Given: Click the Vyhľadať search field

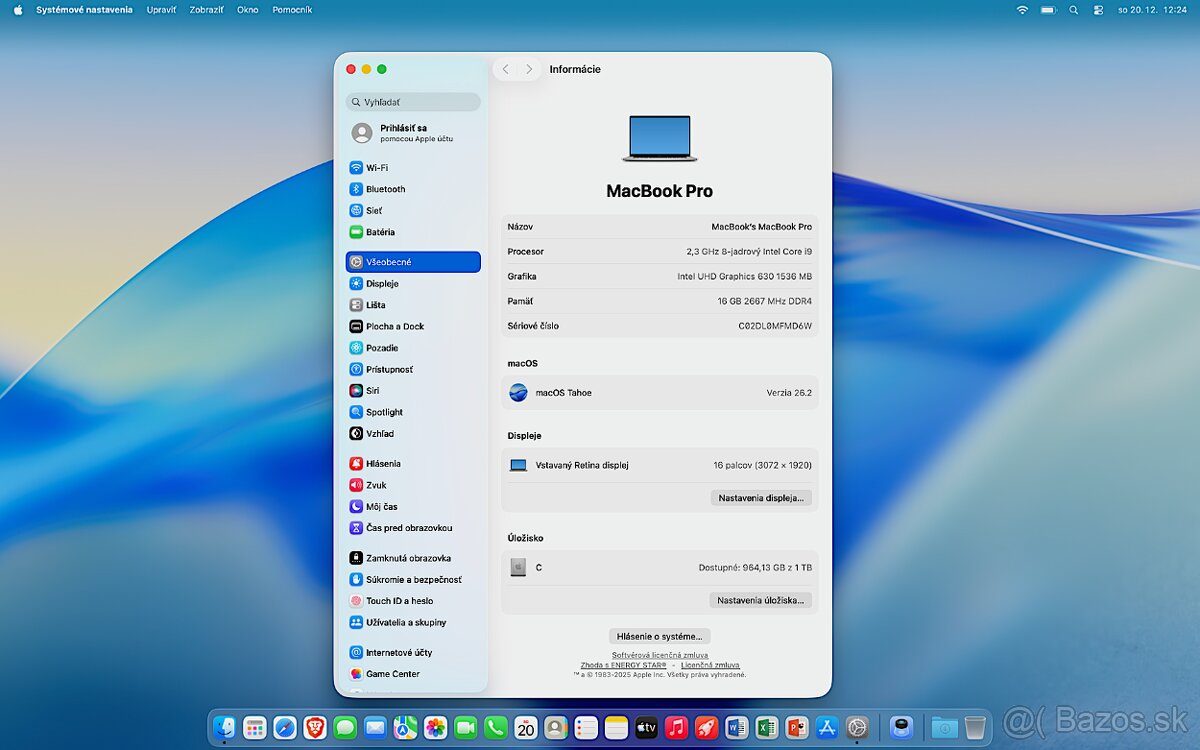Looking at the screenshot, I should [413, 101].
